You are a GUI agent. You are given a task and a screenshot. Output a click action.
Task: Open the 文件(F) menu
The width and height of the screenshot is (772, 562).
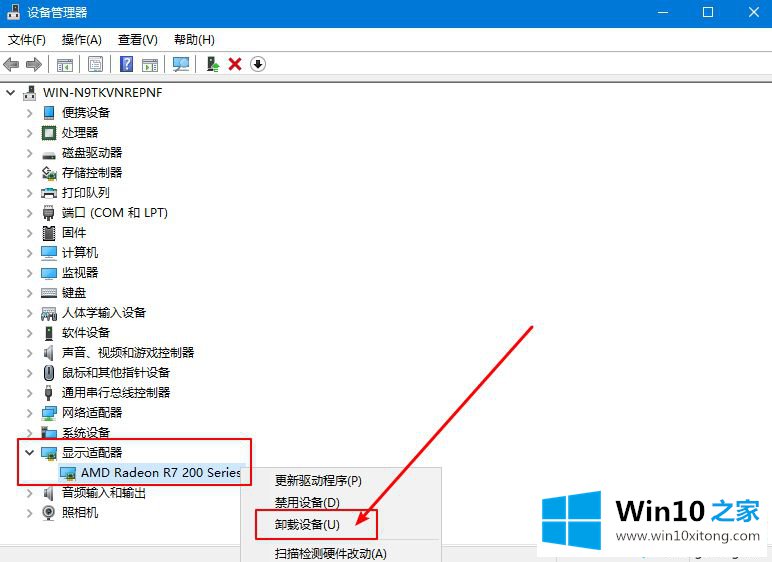tap(27, 40)
